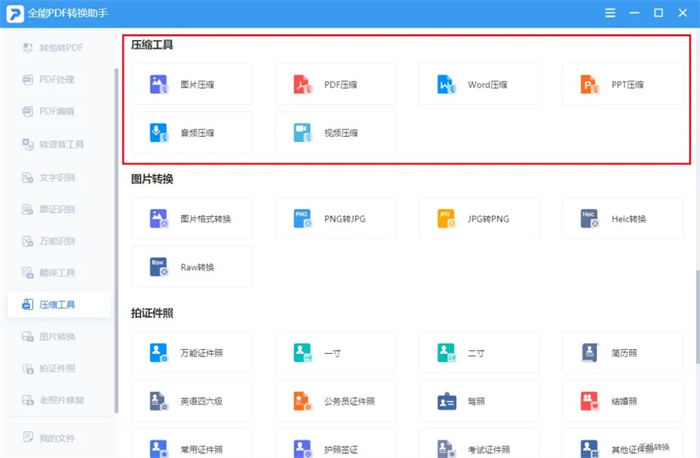Image resolution: width=700 pixels, height=458 pixels.
Task: Open the 我的文件 section
Action: pos(56,438)
